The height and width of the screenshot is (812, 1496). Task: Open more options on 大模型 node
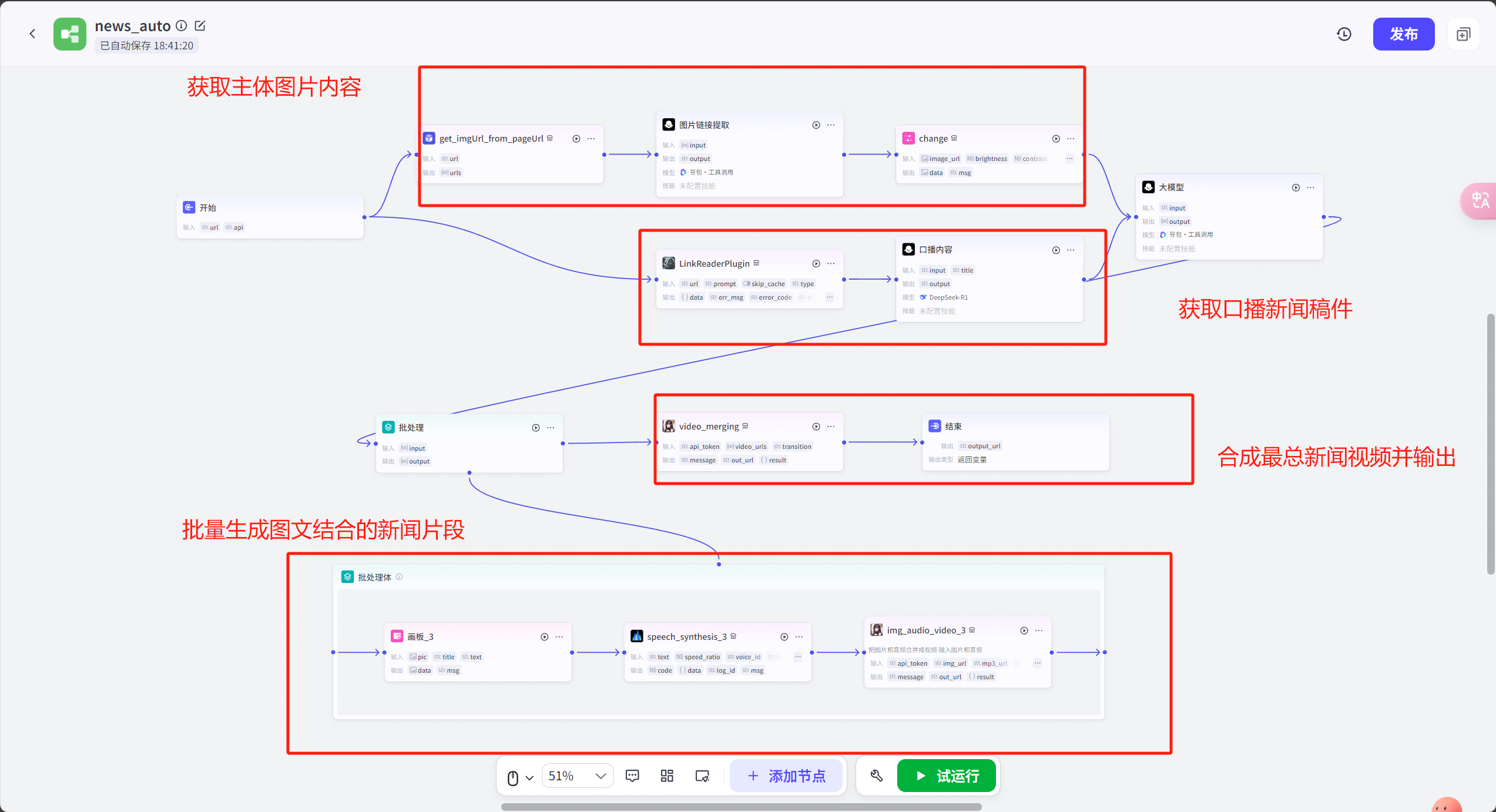click(1310, 187)
